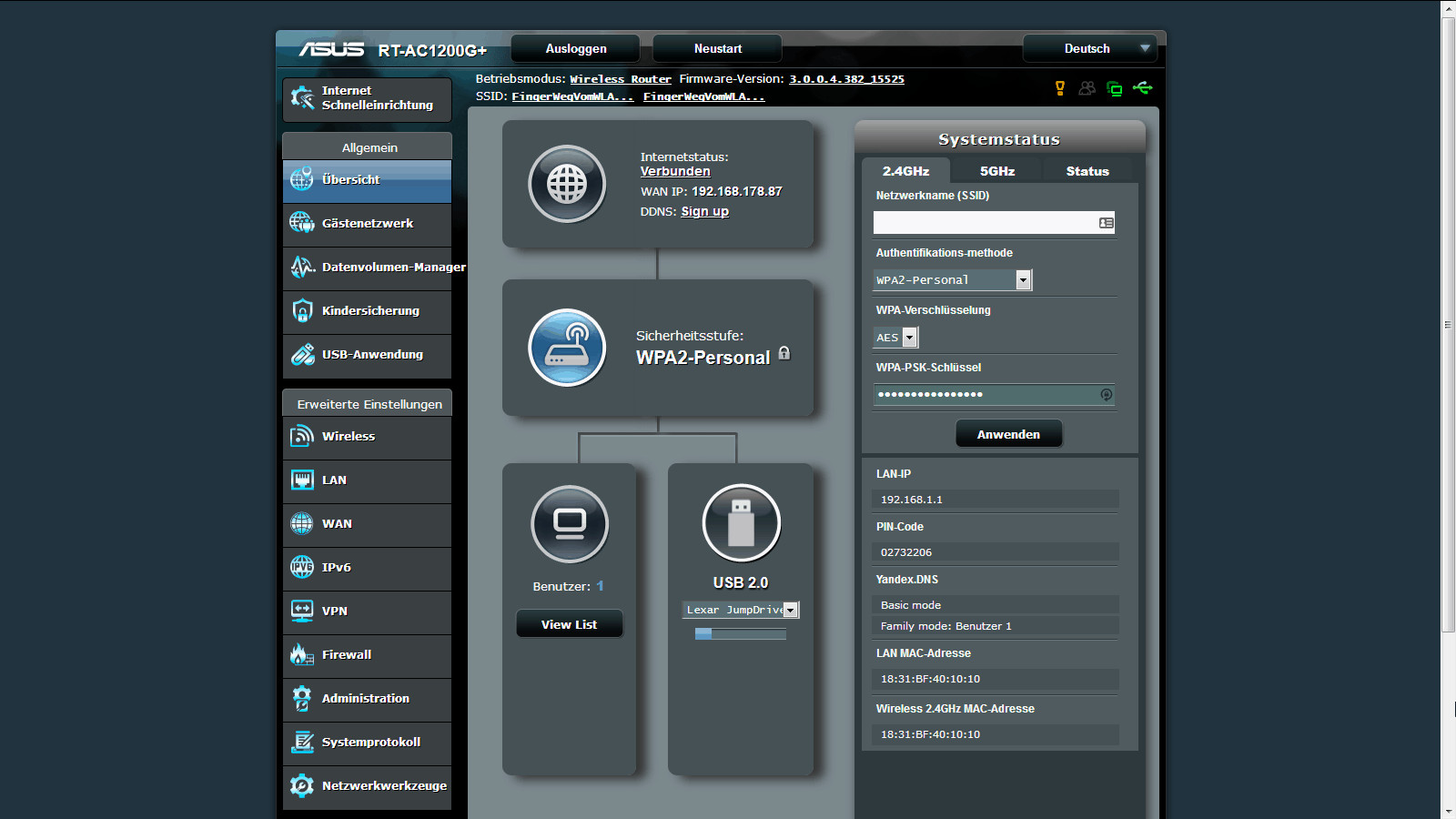This screenshot has width=1456, height=819.
Task: Open the AES WPA encryption dropdown
Action: (896, 338)
